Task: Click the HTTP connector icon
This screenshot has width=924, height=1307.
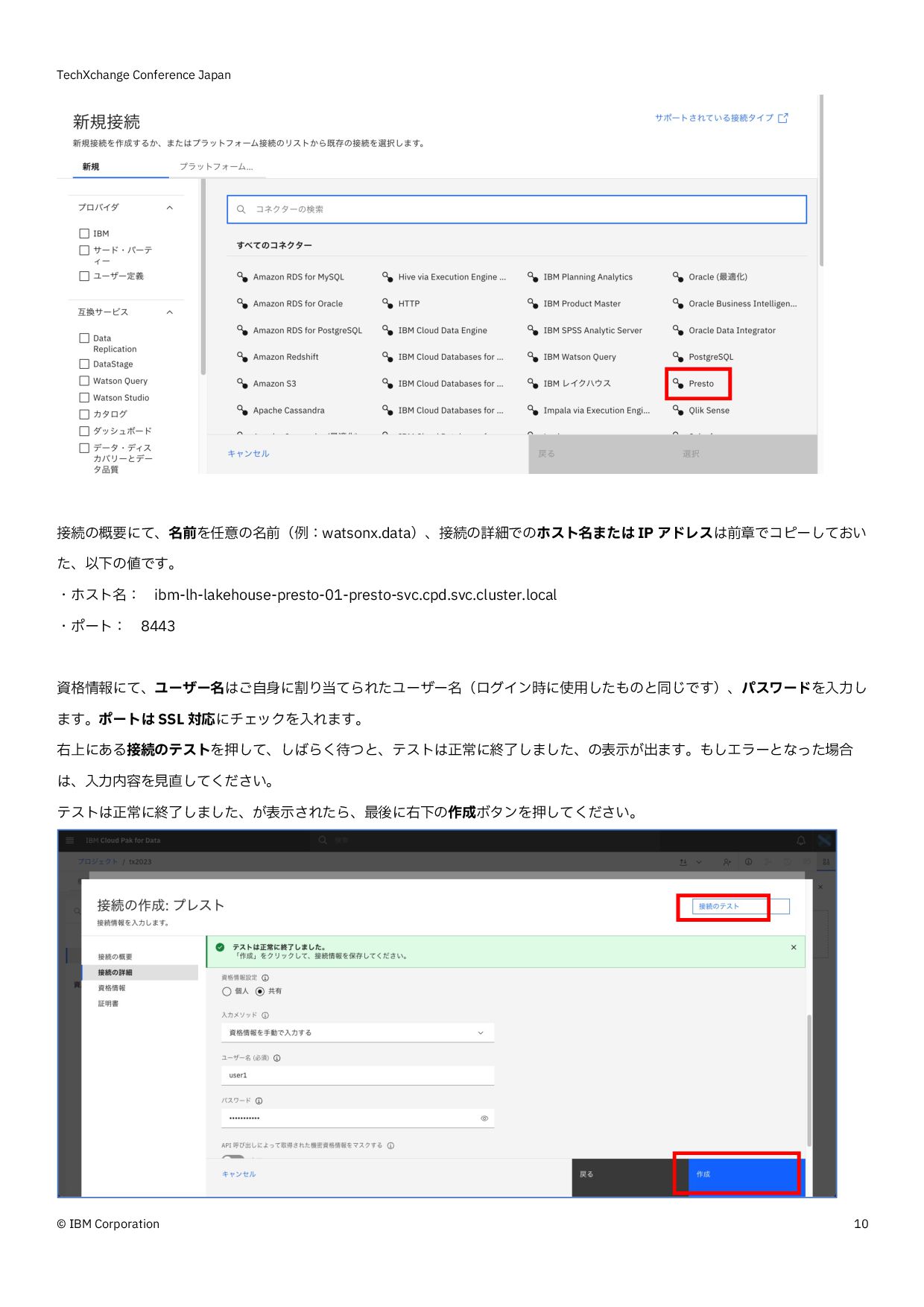Action: (x=387, y=303)
